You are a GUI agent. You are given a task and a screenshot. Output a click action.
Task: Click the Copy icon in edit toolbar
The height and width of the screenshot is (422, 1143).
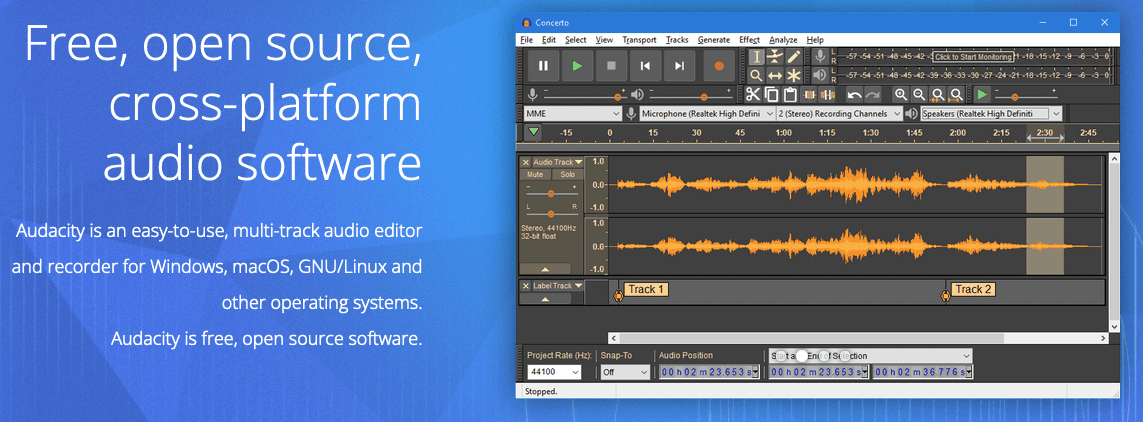click(x=771, y=94)
